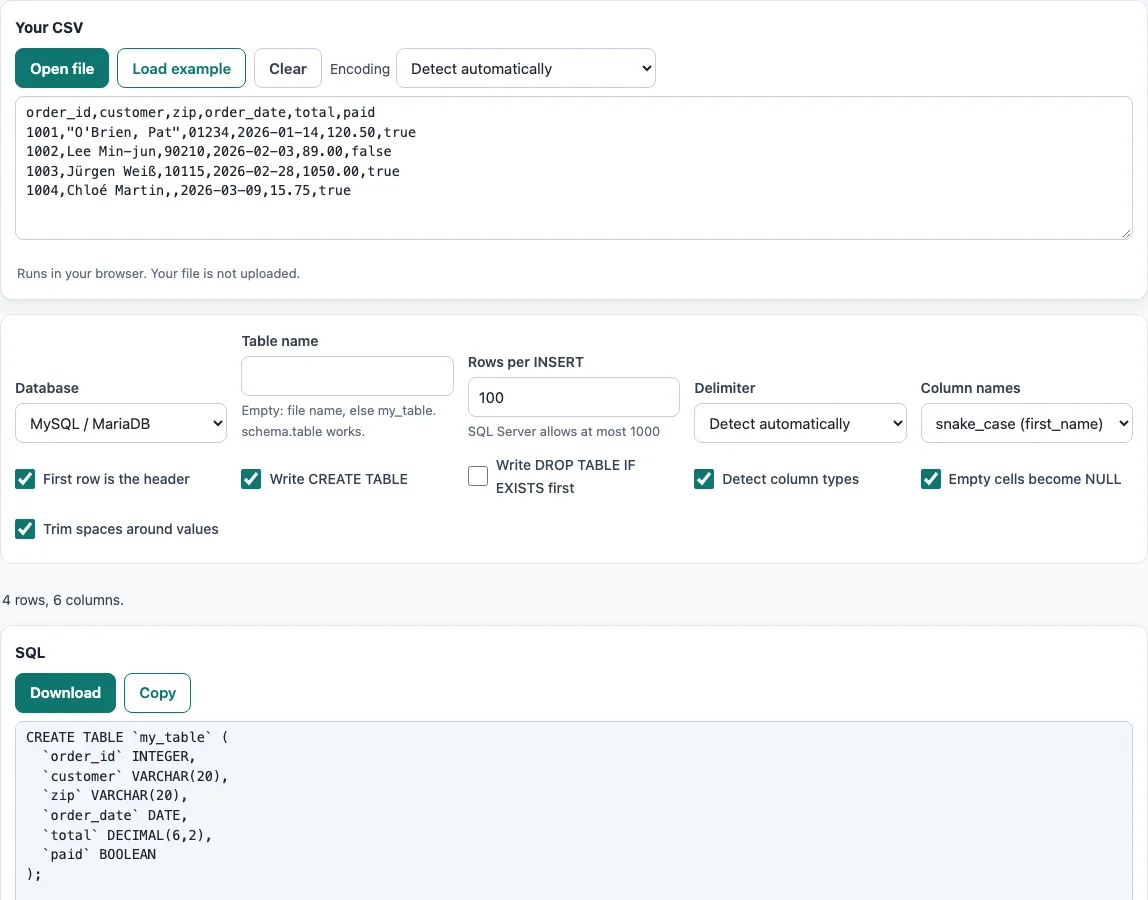Clear the CSV input
The height and width of the screenshot is (900, 1148).
(288, 68)
